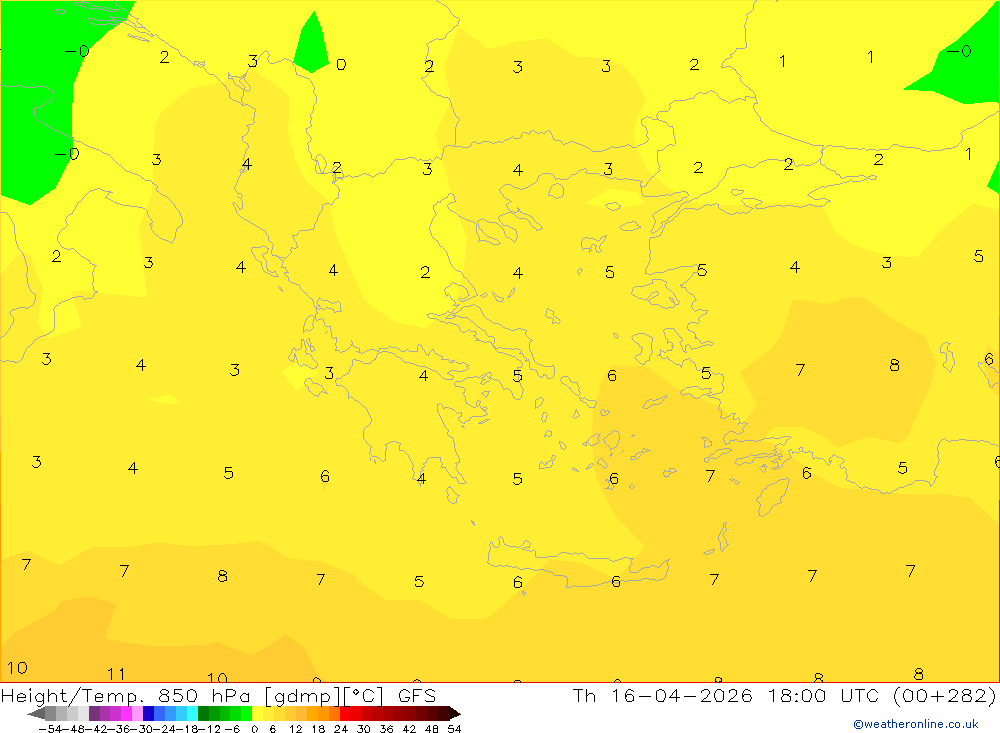Click legend scale label '36'
The width and height of the screenshot is (1000, 733).
click(386, 729)
